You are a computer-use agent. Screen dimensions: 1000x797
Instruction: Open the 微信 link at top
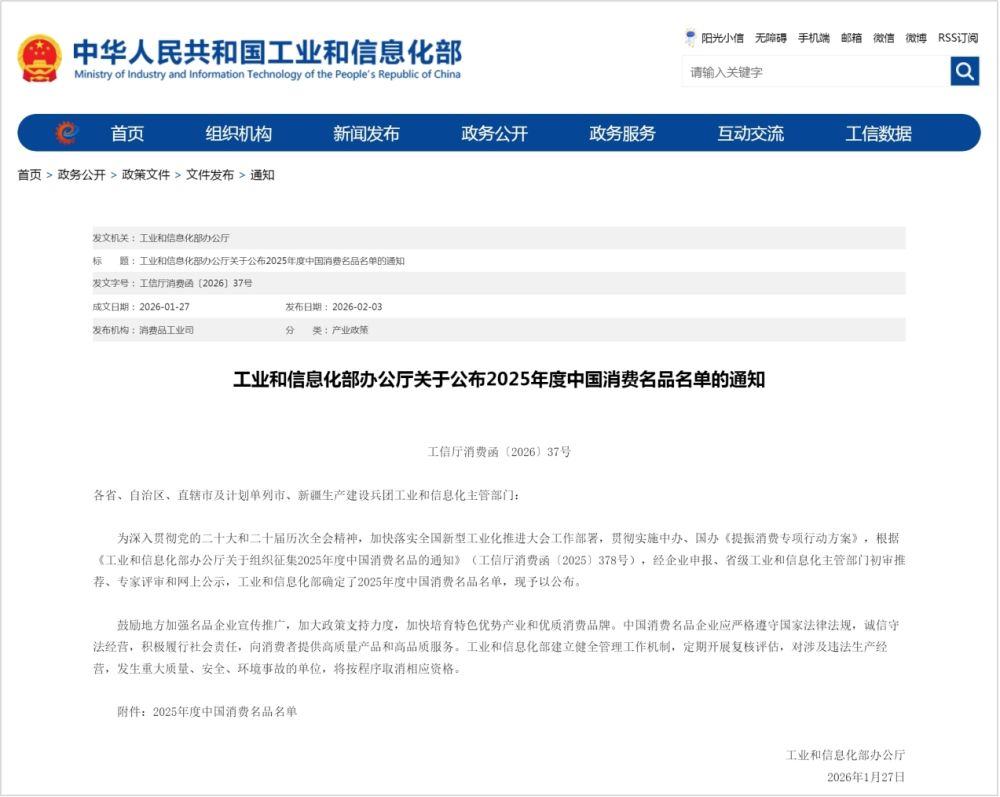(883, 38)
